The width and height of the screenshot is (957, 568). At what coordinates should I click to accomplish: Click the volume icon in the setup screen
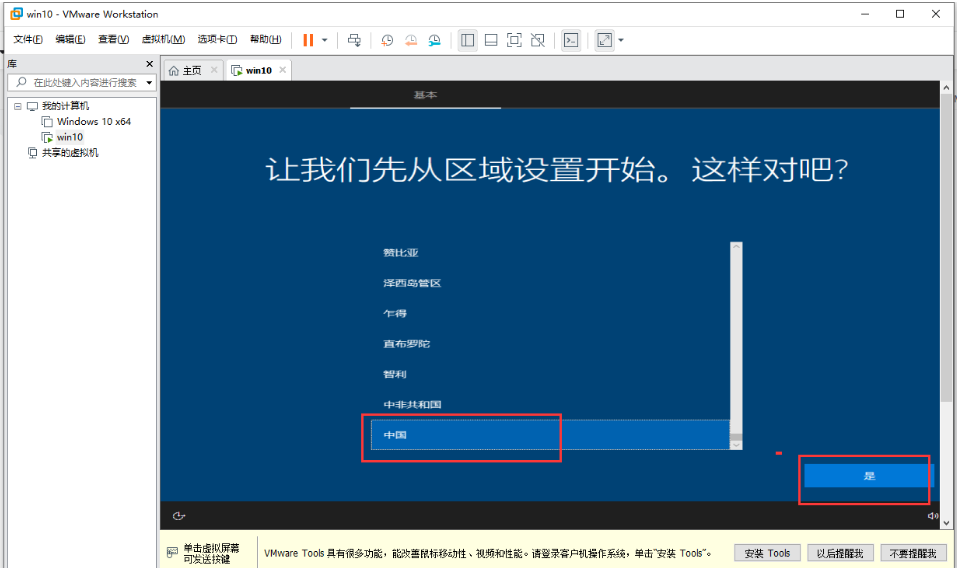point(933,516)
